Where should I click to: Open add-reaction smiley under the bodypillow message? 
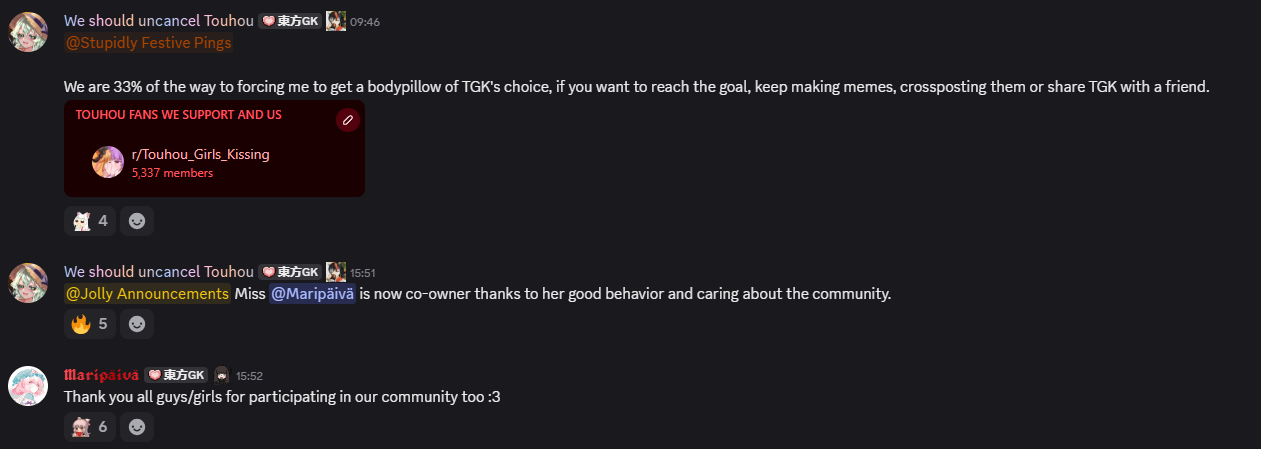137,221
